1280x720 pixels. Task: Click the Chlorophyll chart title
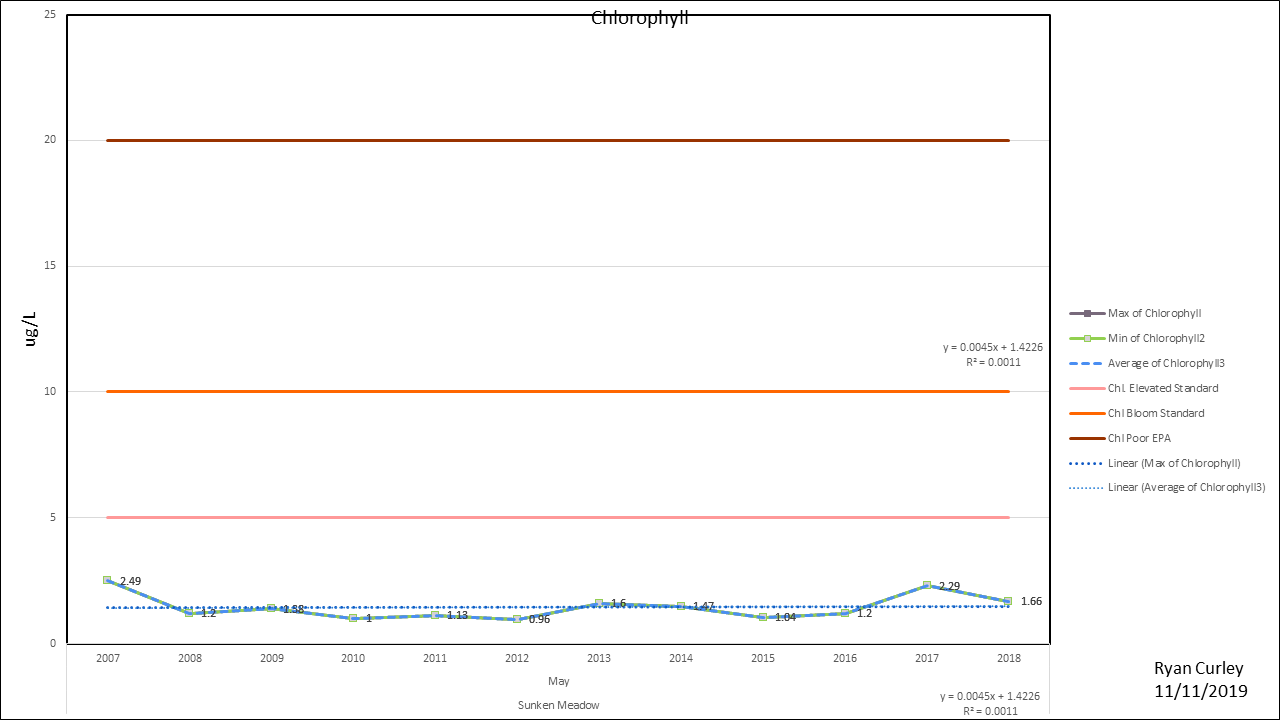[x=640, y=18]
